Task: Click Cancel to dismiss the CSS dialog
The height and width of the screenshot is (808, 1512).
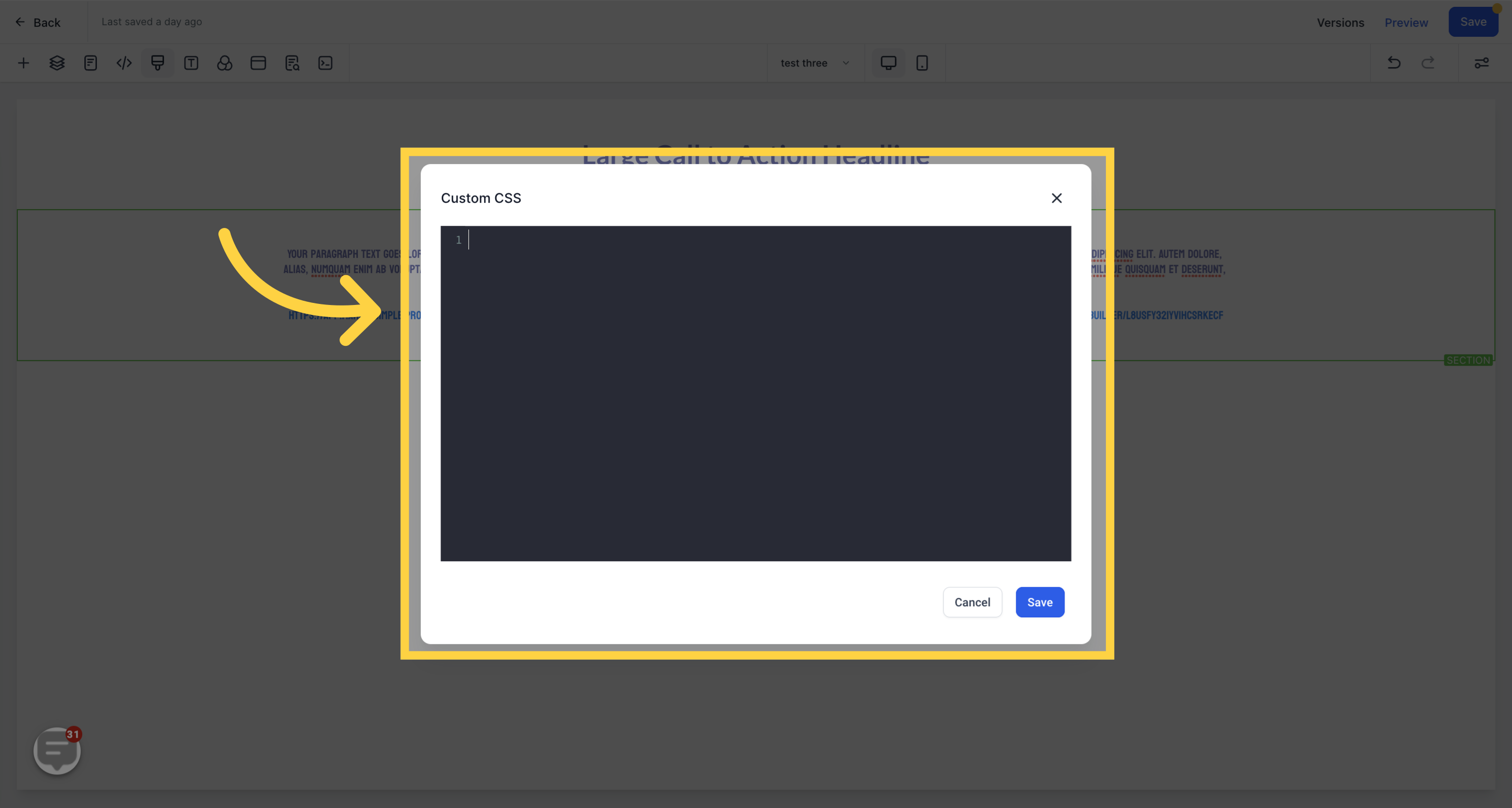Action: (x=971, y=602)
